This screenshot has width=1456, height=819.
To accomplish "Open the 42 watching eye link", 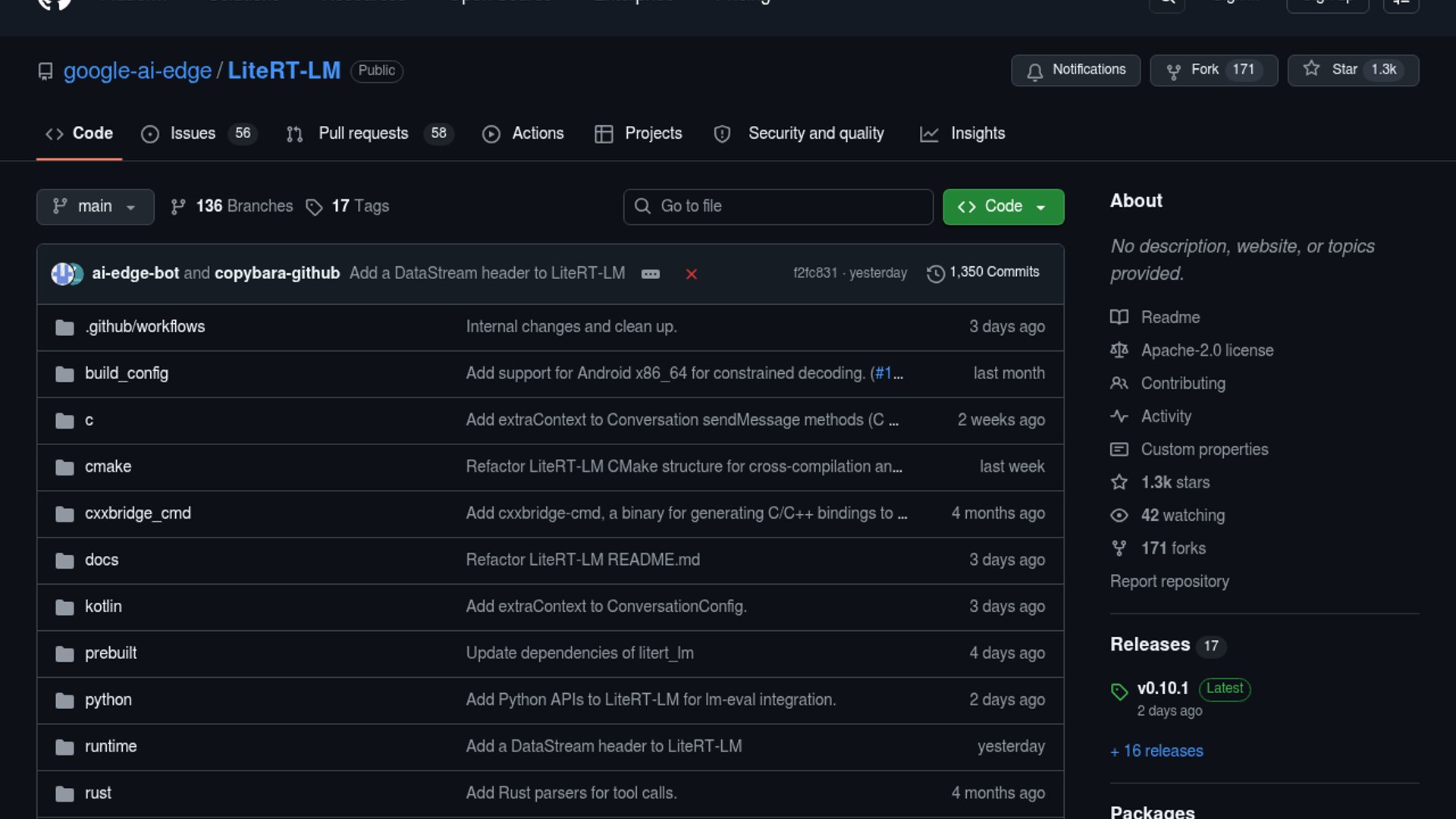I will coord(1182,516).
